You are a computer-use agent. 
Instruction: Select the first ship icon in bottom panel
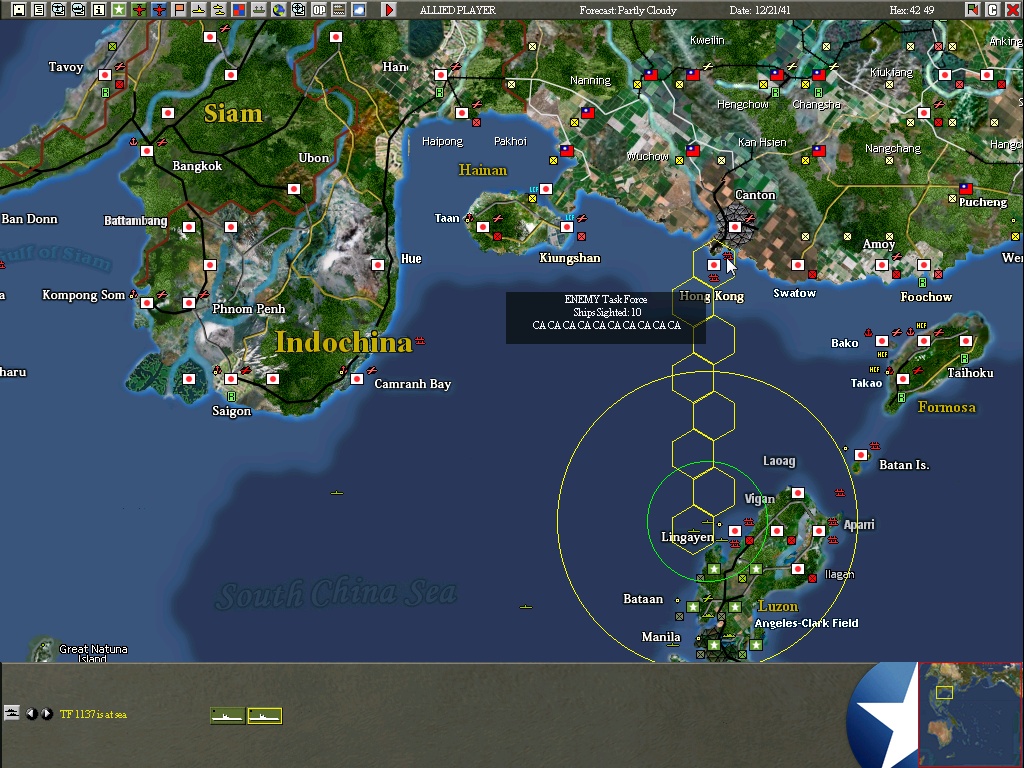pos(228,716)
